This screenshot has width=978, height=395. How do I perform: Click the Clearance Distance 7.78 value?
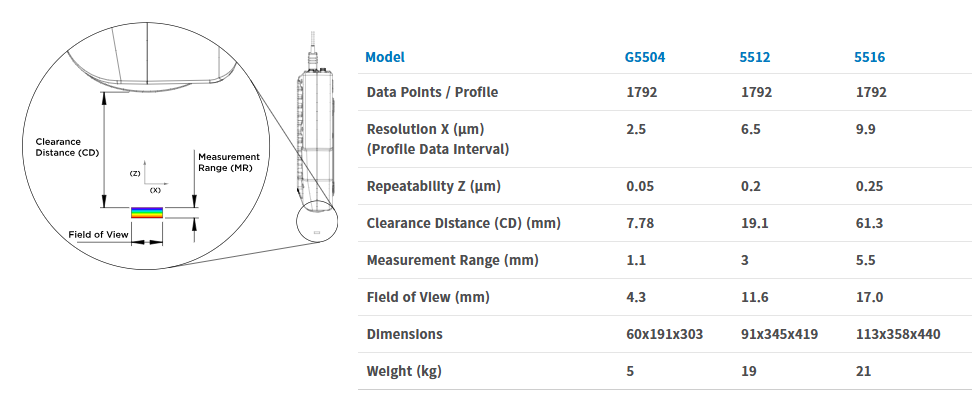641,223
